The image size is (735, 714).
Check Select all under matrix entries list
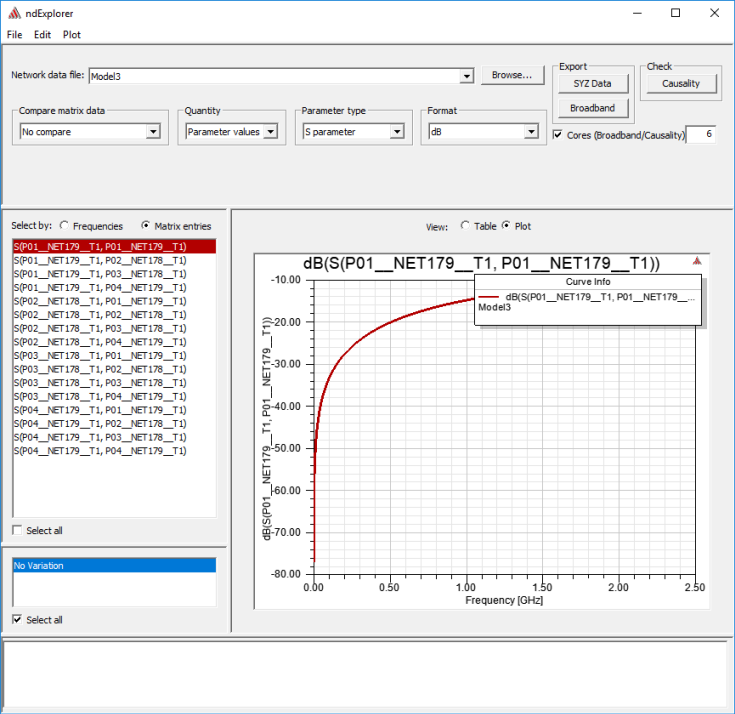pyautogui.click(x=17, y=530)
